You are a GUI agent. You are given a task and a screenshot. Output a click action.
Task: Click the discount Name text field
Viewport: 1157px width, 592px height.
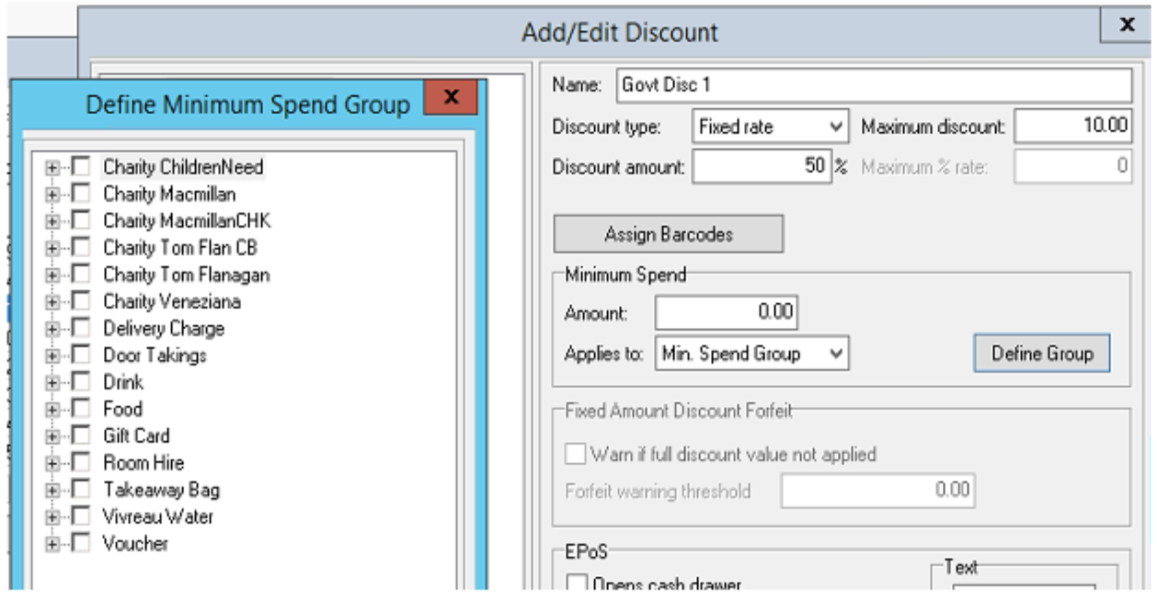(x=872, y=85)
